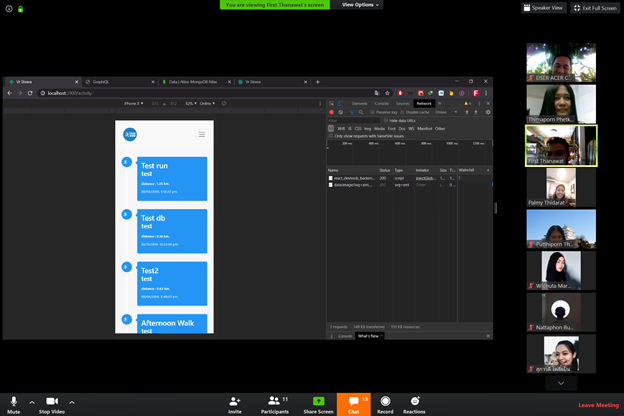Expand the View Options dropdown
The height and width of the screenshot is (416, 624).
click(x=360, y=5)
